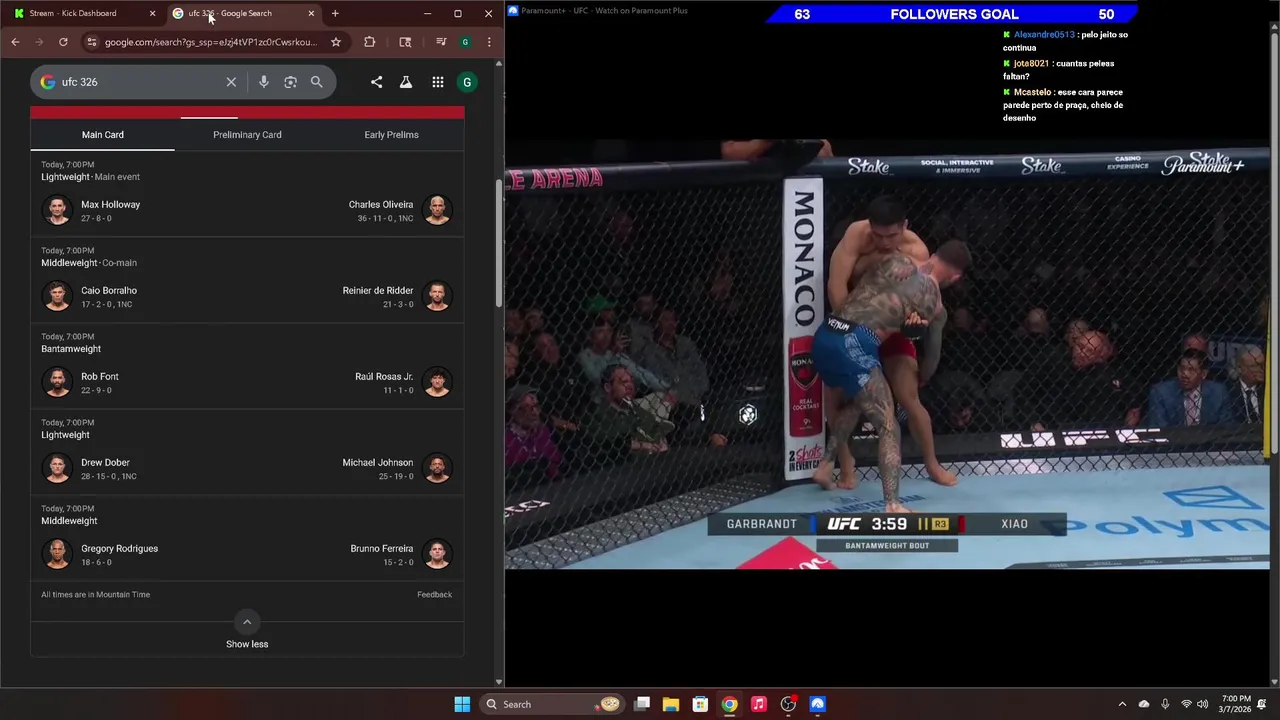Open Caio Borralho fighter link

[109, 291]
